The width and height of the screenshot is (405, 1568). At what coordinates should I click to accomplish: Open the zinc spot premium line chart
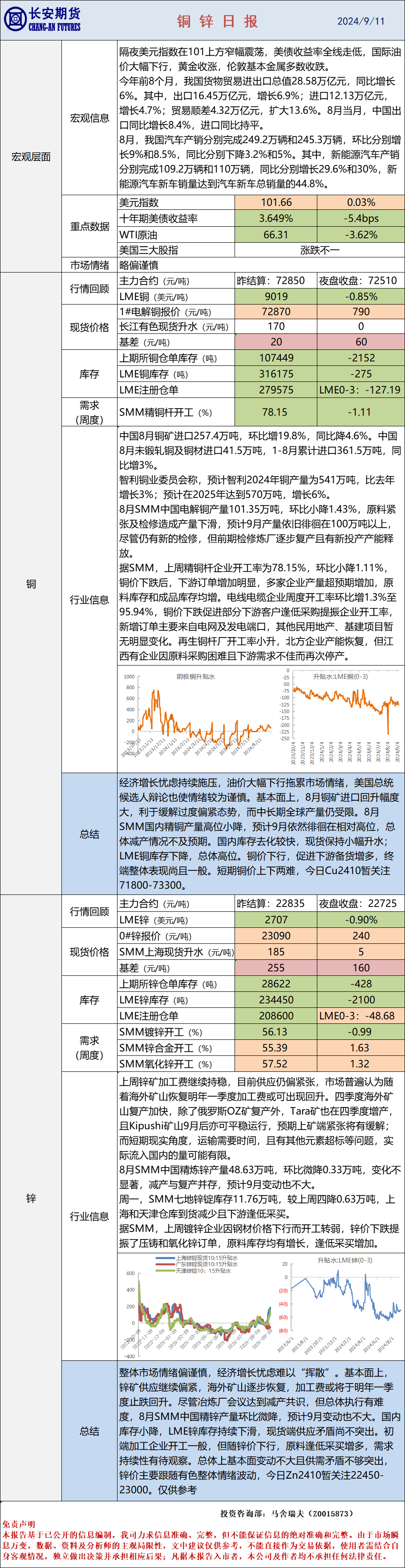[197, 1306]
